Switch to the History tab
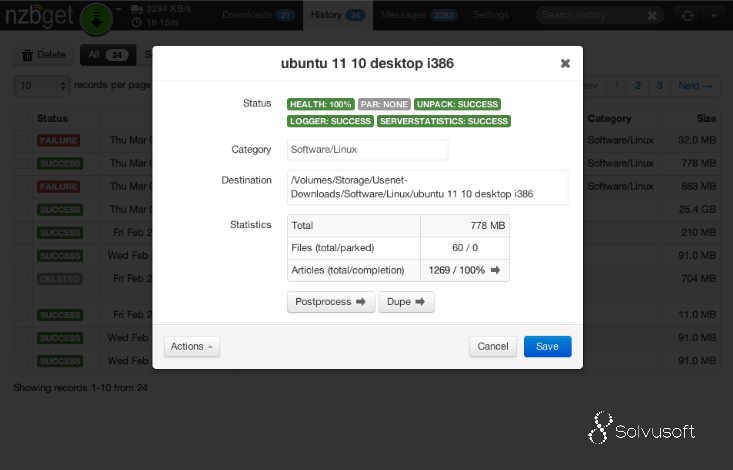Image resolution: width=733 pixels, height=470 pixels. (x=338, y=15)
